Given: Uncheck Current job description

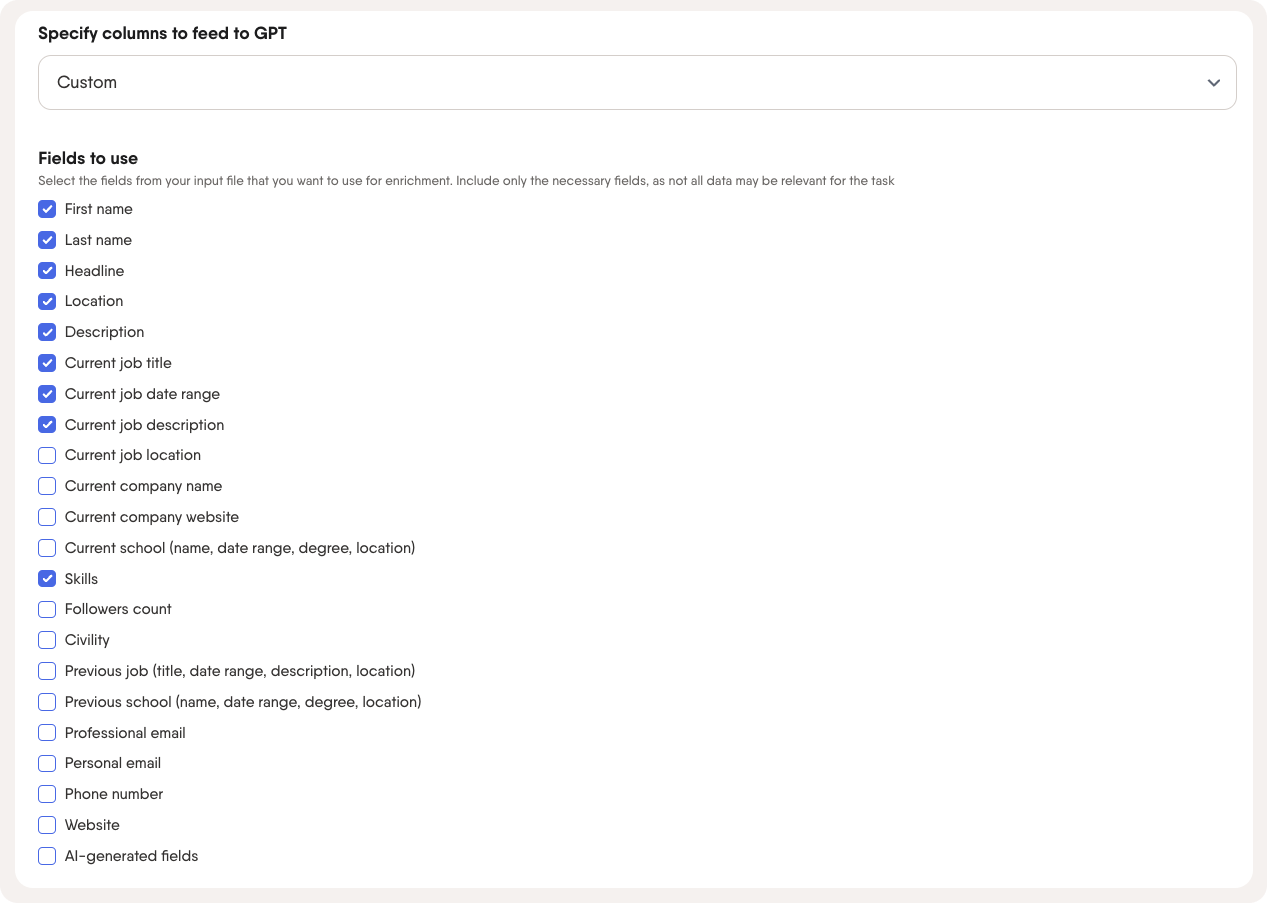Looking at the screenshot, I should pos(47,425).
